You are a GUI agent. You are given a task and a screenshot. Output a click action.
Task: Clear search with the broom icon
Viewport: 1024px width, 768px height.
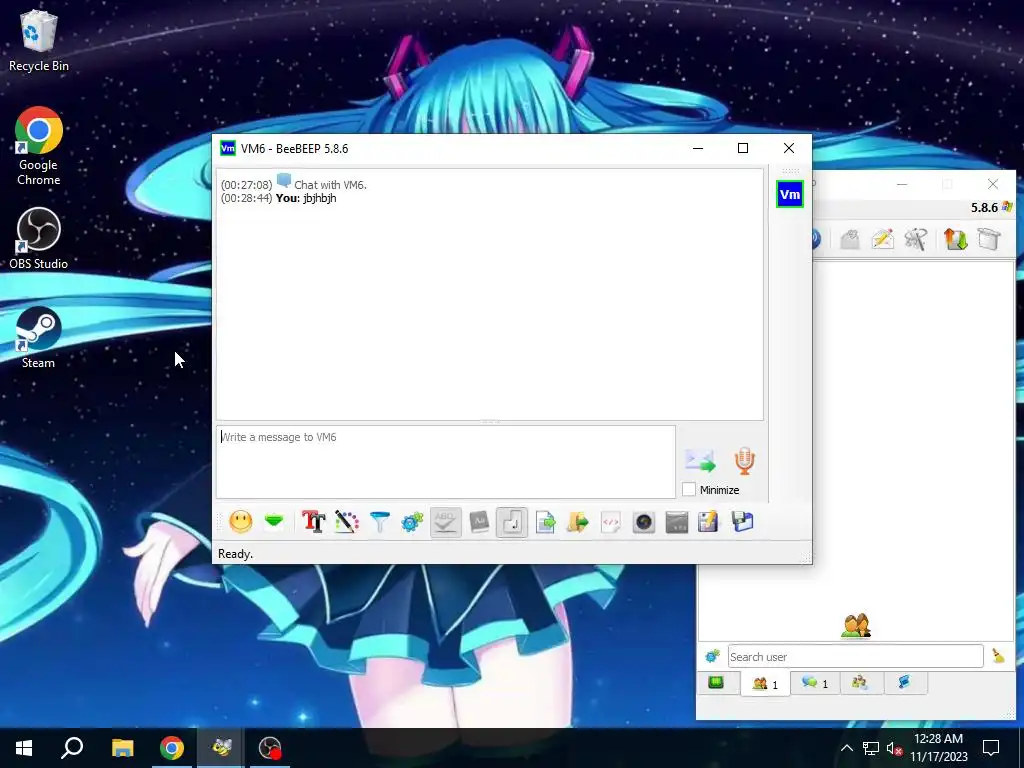point(999,656)
